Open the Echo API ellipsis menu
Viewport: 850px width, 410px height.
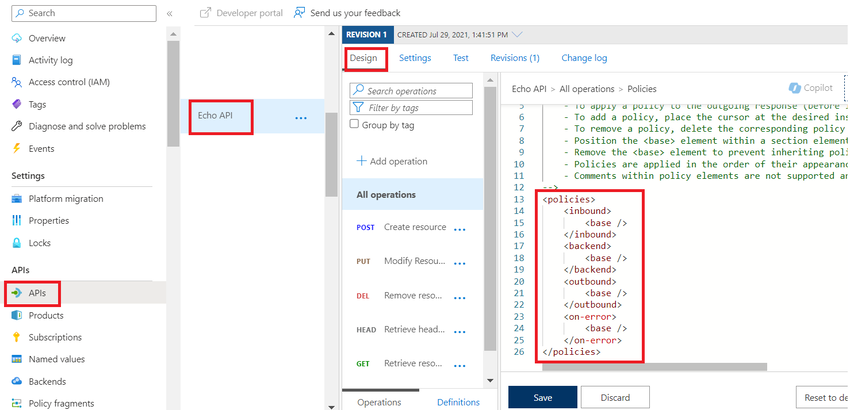tap(301, 117)
